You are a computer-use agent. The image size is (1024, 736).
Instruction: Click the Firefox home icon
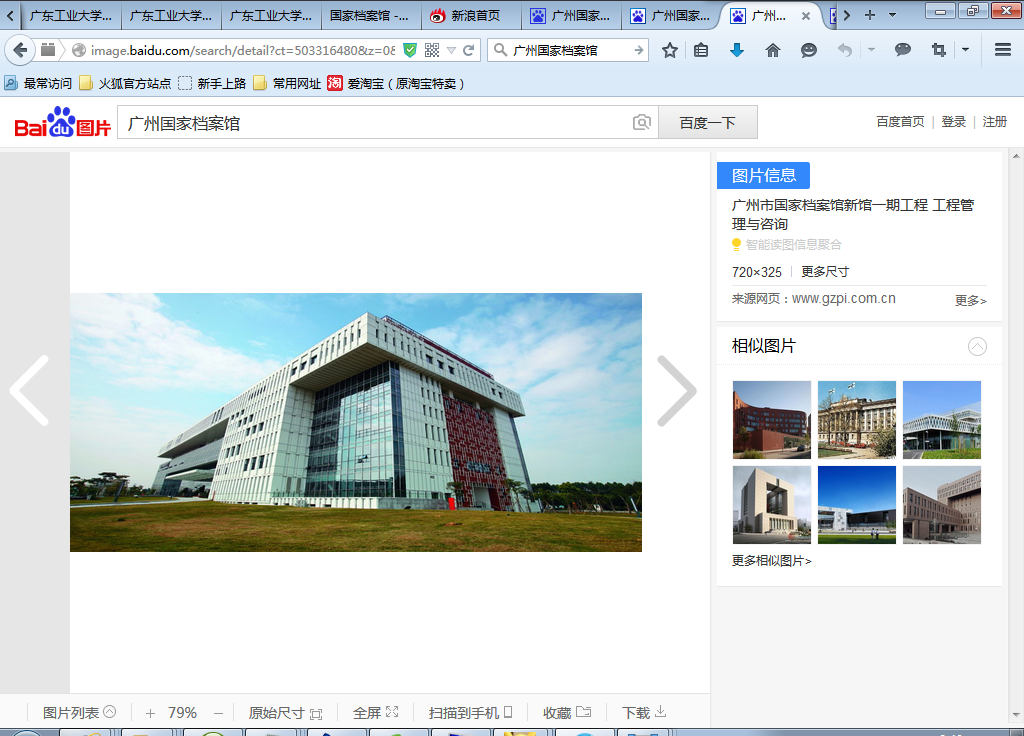(x=773, y=50)
